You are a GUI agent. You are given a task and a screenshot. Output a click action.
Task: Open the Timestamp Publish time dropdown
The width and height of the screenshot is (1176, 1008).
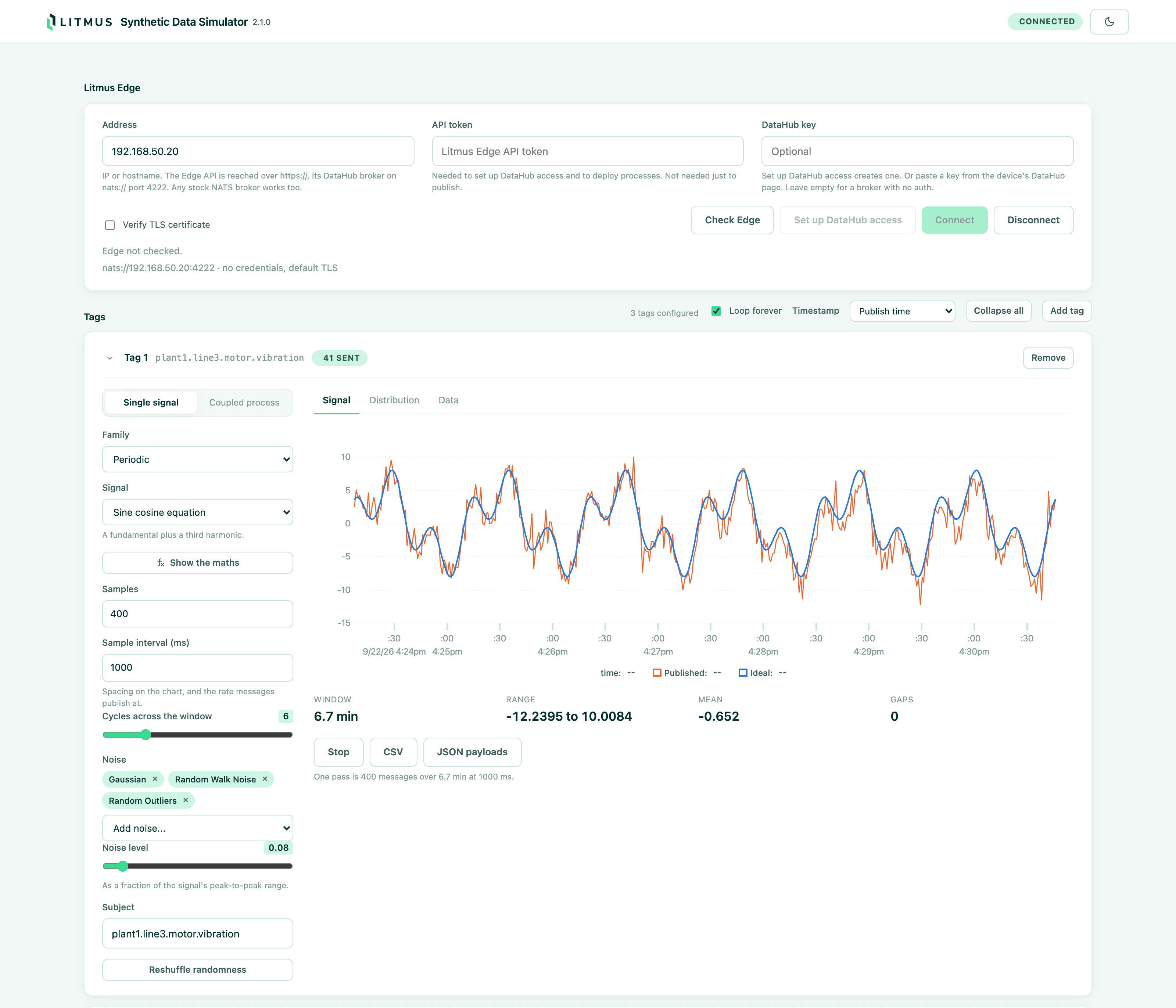click(902, 311)
